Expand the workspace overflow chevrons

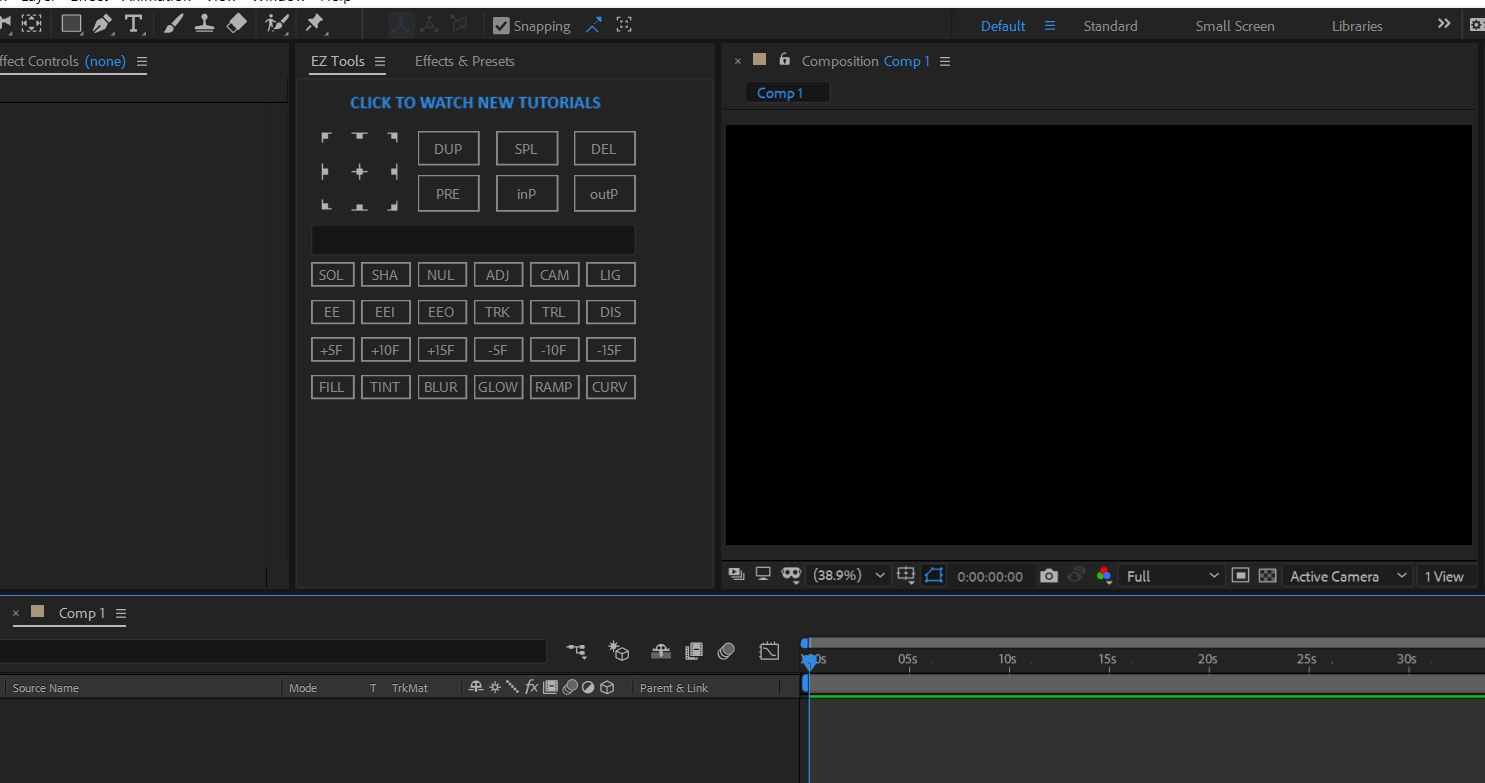1444,24
